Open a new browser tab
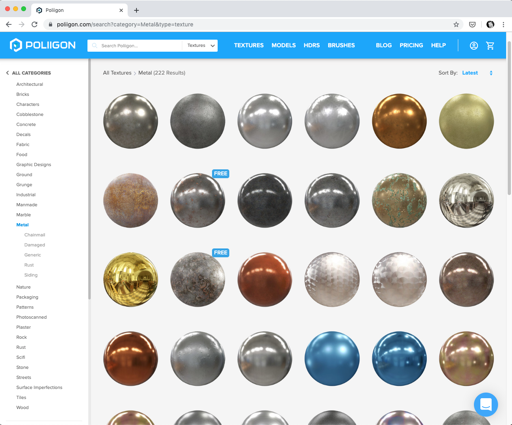The width and height of the screenshot is (512, 425). tap(136, 10)
